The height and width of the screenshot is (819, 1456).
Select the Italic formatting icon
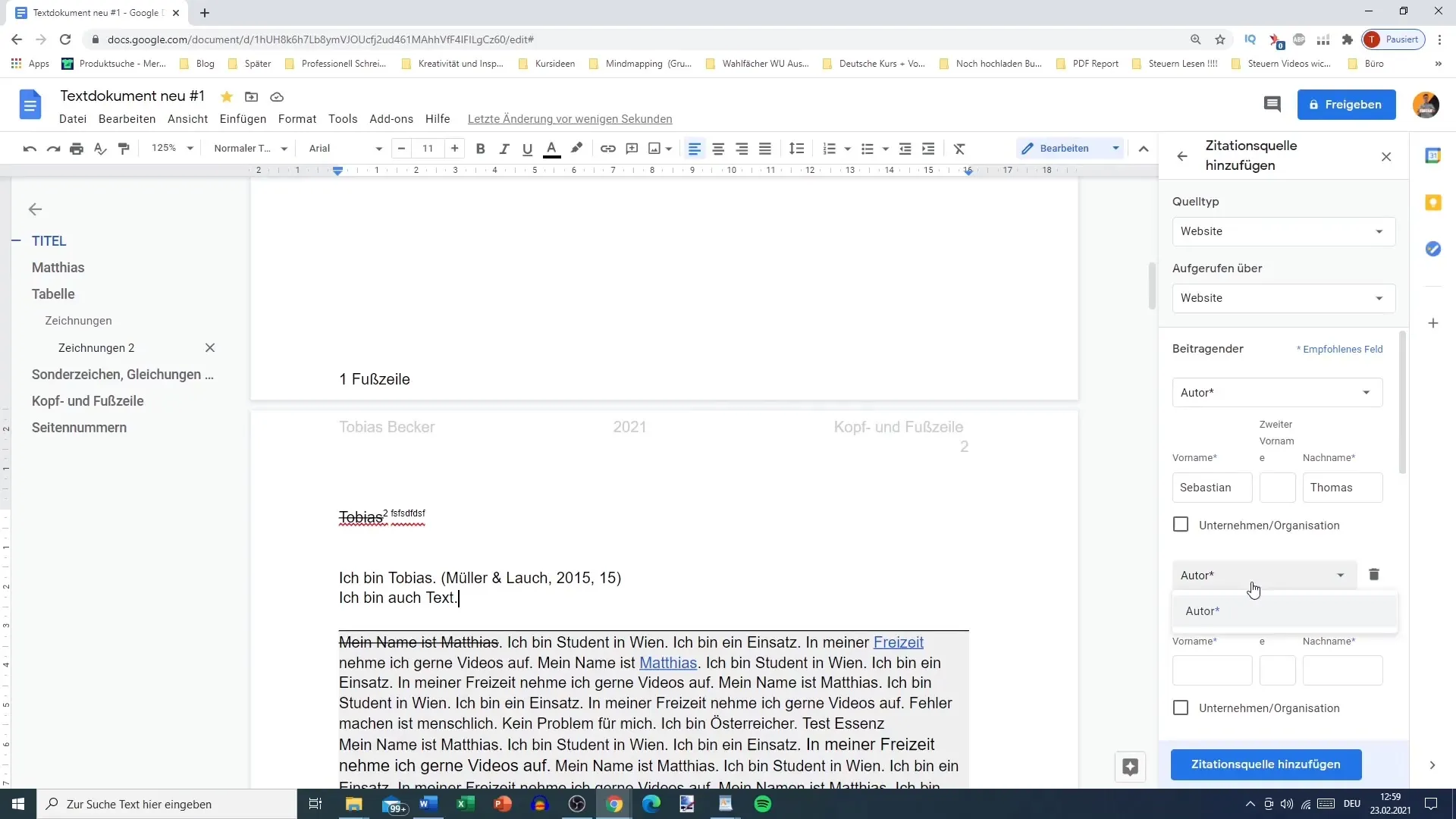click(505, 148)
